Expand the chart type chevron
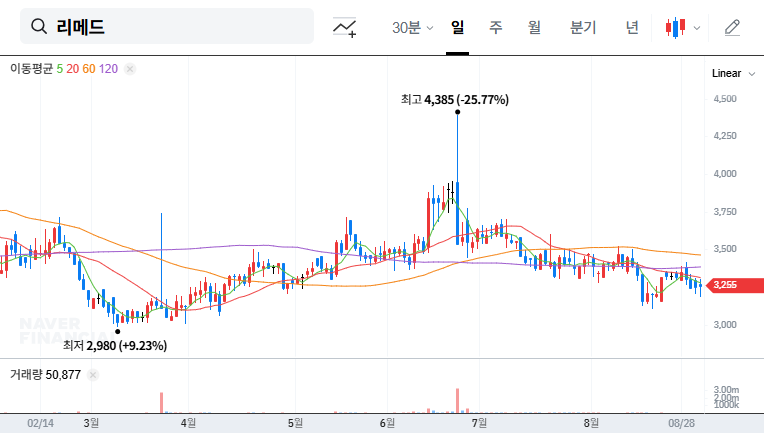The width and height of the screenshot is (764, 433). click(697, 28)
